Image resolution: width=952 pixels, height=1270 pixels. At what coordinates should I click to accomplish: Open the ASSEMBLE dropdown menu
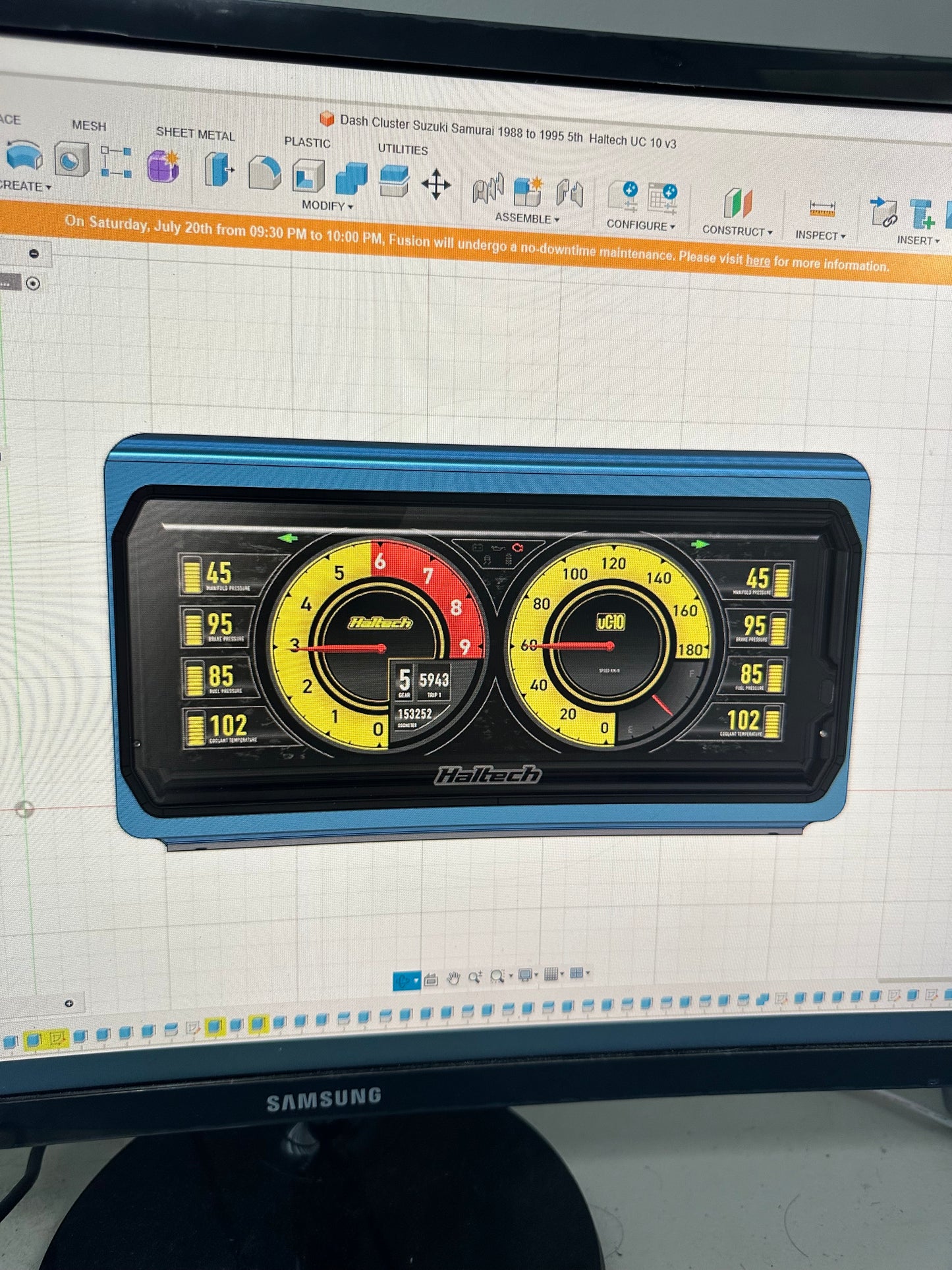(527, 218)
